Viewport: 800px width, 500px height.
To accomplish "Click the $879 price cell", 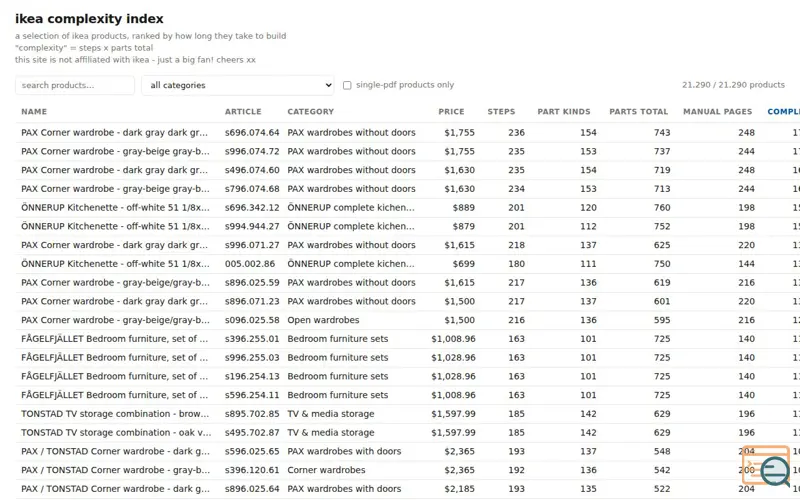I will coord(463,227).
